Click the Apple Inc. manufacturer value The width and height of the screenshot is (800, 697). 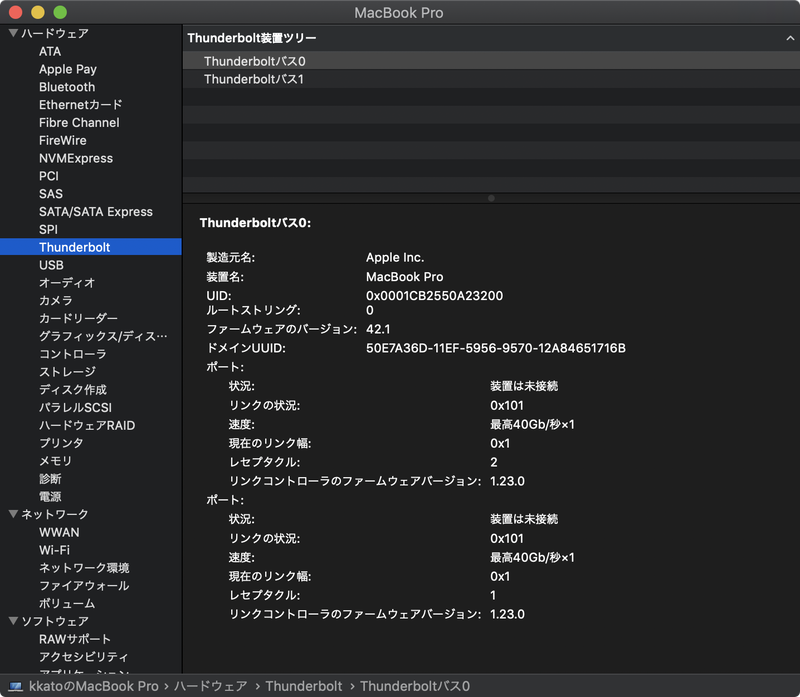pos(395,258)
